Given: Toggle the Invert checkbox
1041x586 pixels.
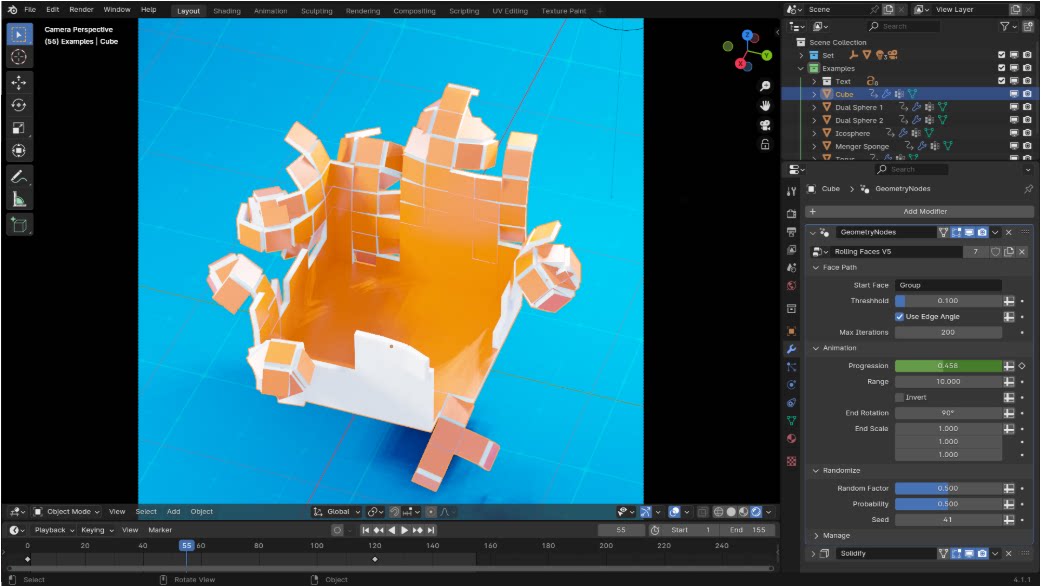Looking at the screenshot, I should tap(899, 398).
